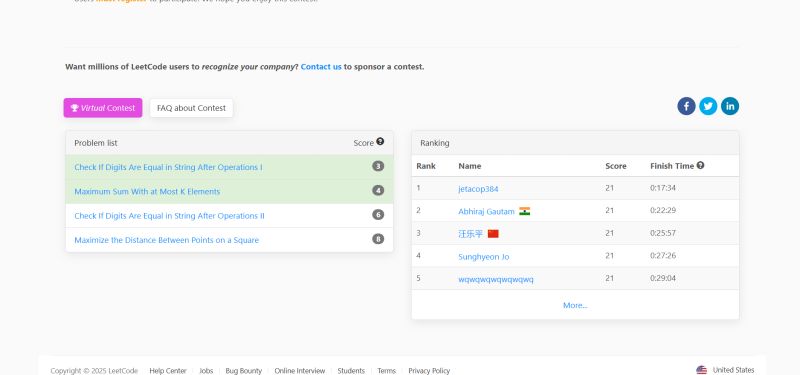This screenshot has width=800, height=375.
Task: Click the India flag beside Abhiraj Gautam
Action: tap(524, 211)
